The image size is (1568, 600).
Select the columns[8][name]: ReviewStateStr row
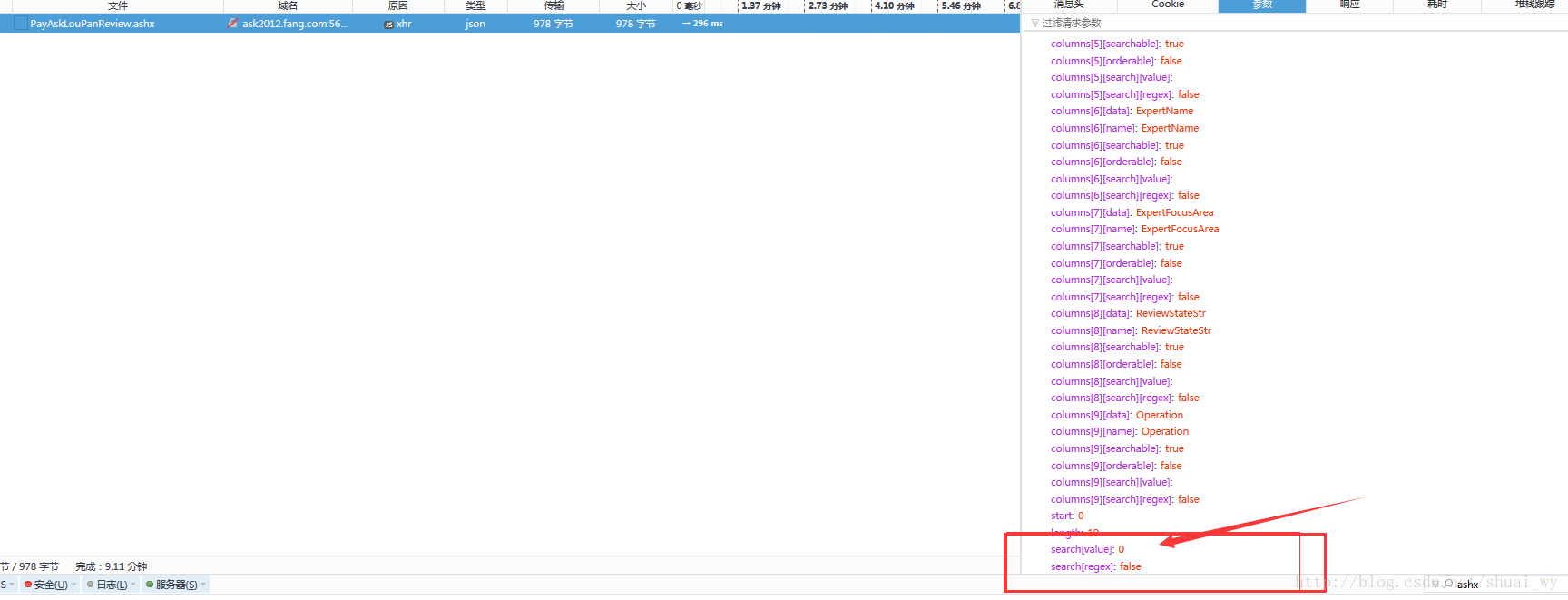coord(1131,330)
